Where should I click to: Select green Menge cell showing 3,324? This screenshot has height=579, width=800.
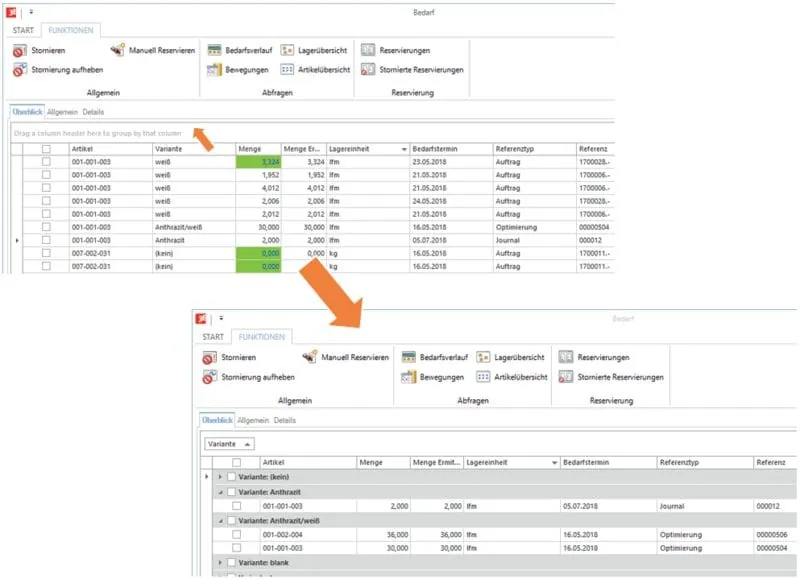click(255, 161)
